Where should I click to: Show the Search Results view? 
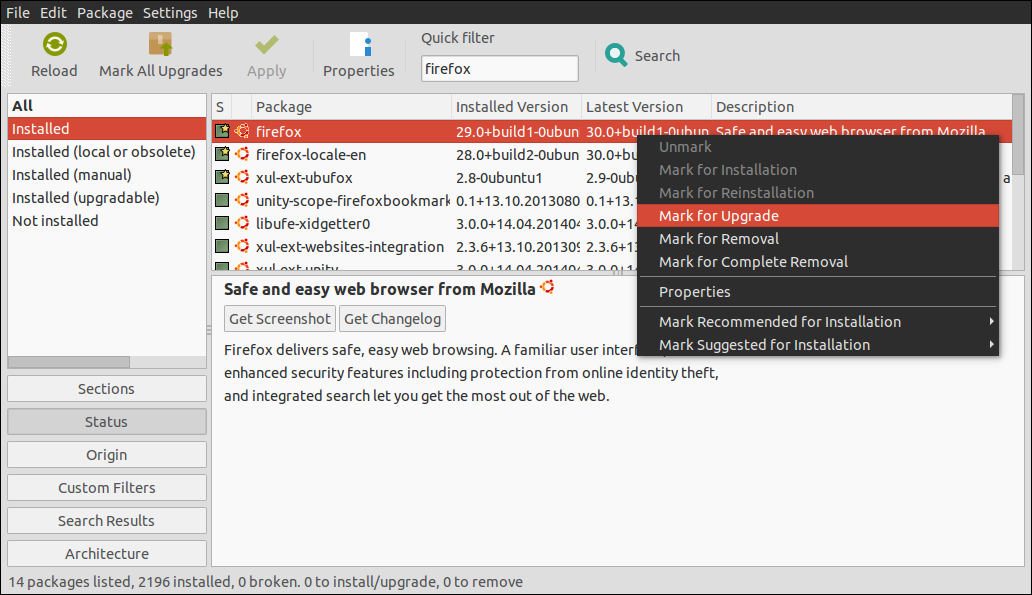[107, 521]
